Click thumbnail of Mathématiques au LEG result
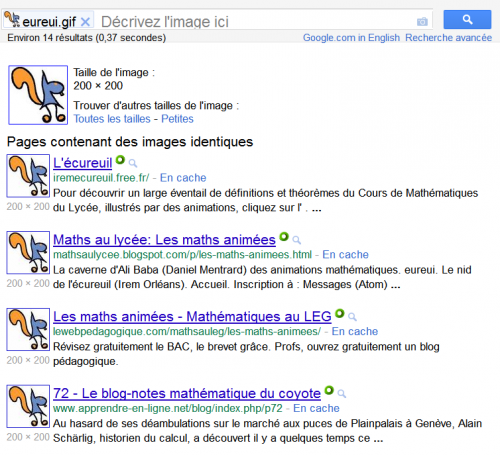The width and height of the screenshot is (500, 455). pos(28,329)
